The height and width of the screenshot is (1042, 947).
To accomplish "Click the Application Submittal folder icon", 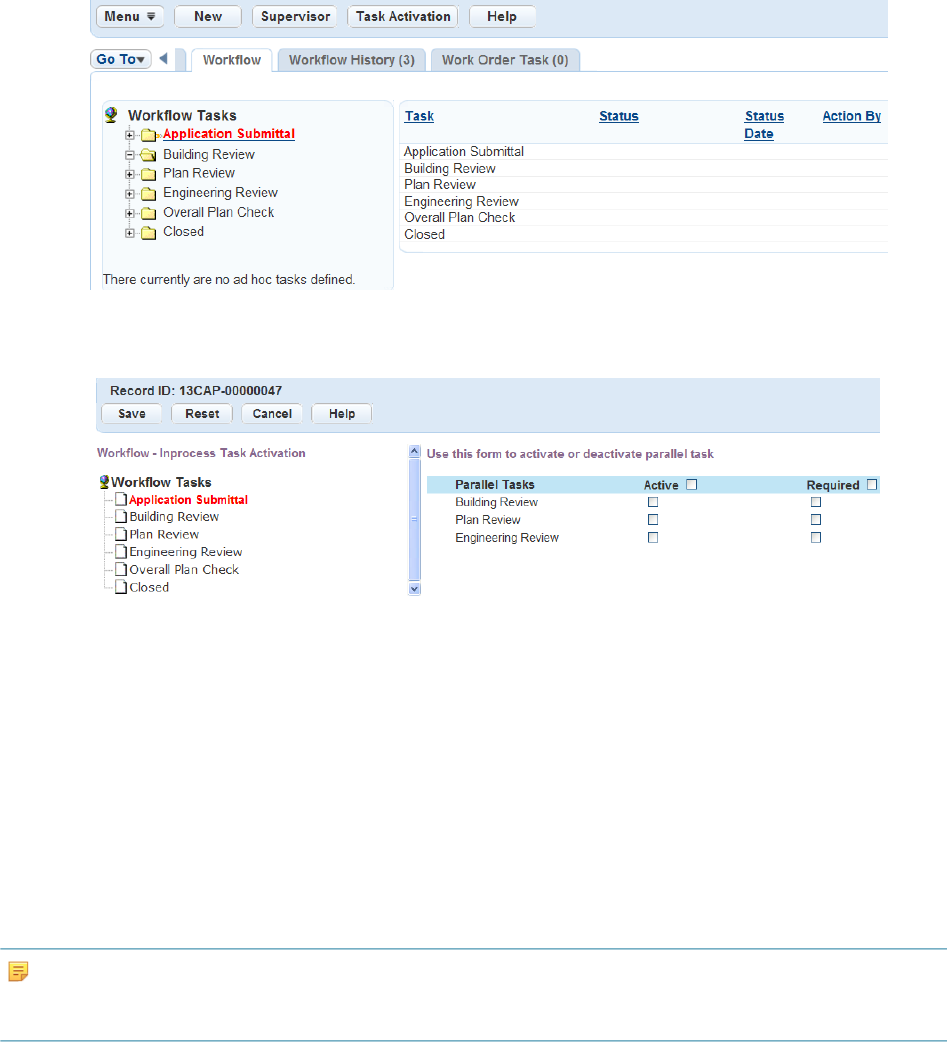I will (x=149, y=135).
